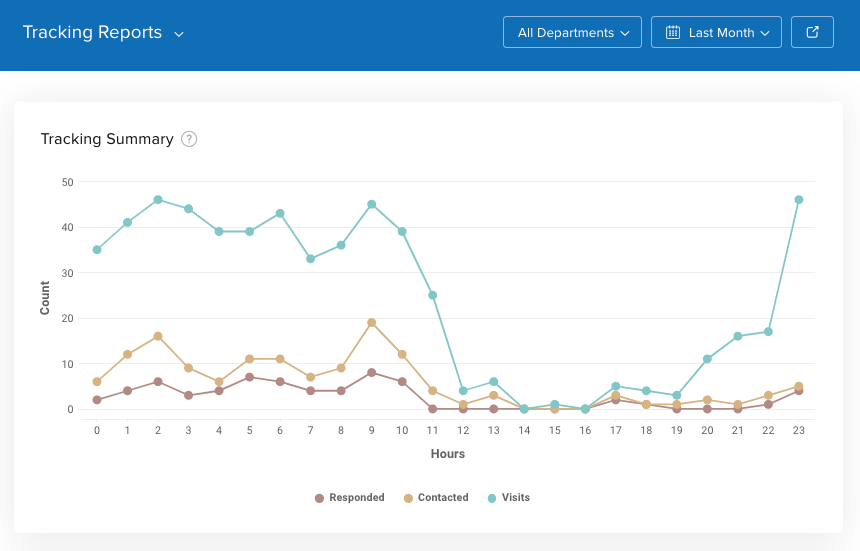Click the Contacted data point at hour 2
The height and width of the screenshot is (551, 860).
[158, 336]
